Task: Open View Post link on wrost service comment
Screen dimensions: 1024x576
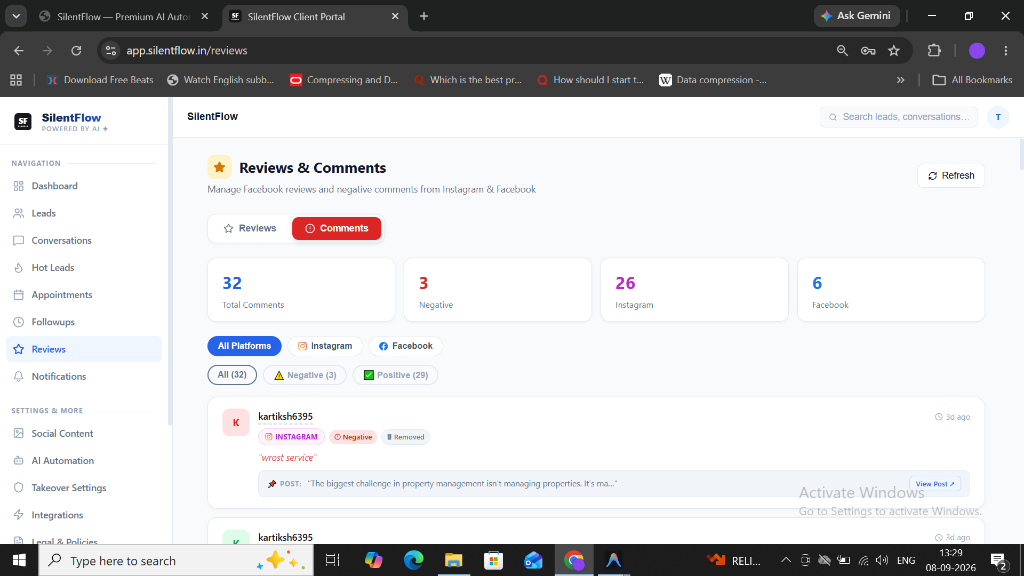Action: [935, 484]
